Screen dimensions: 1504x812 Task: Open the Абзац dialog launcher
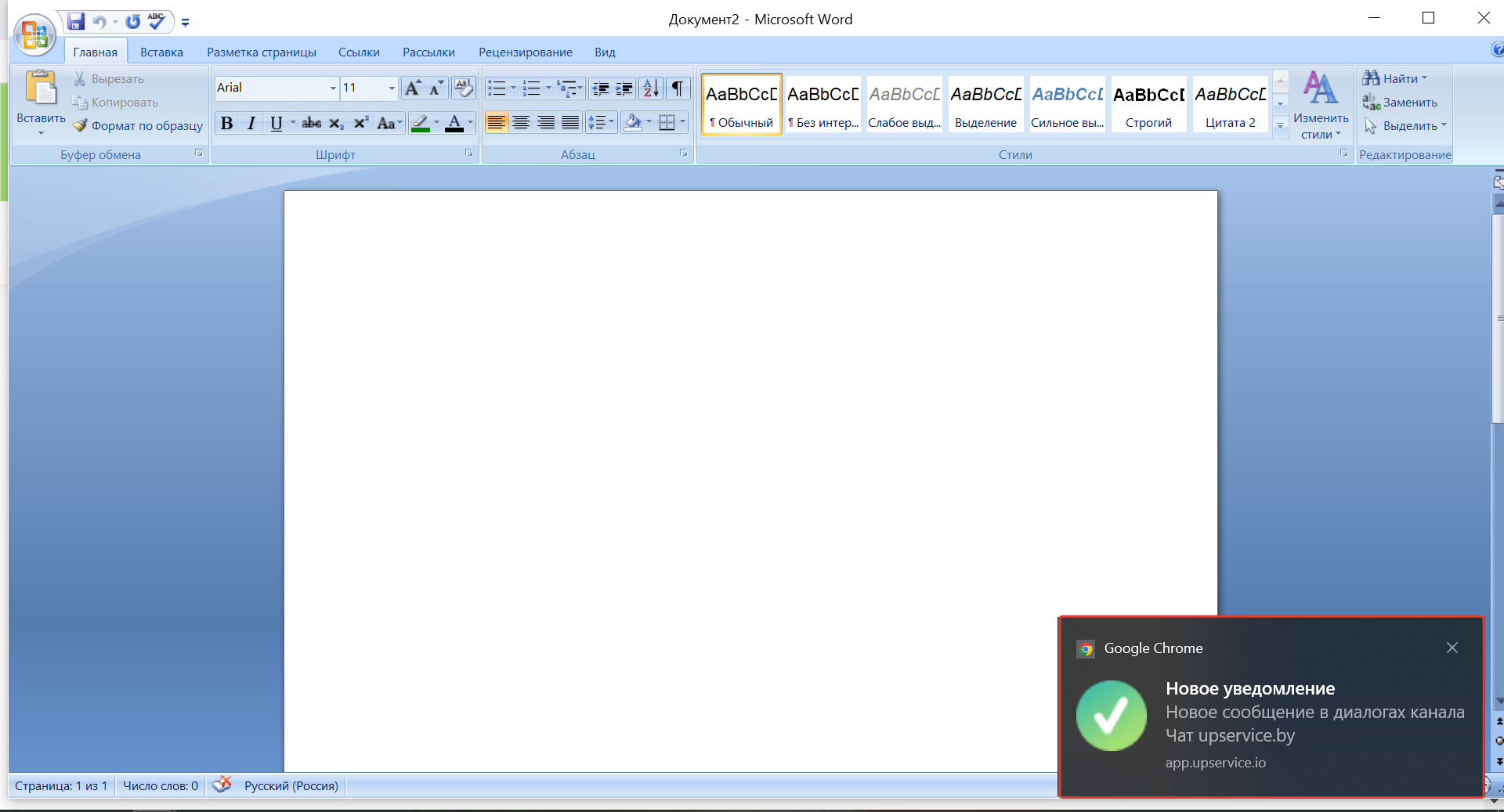(x=683, y=153)
